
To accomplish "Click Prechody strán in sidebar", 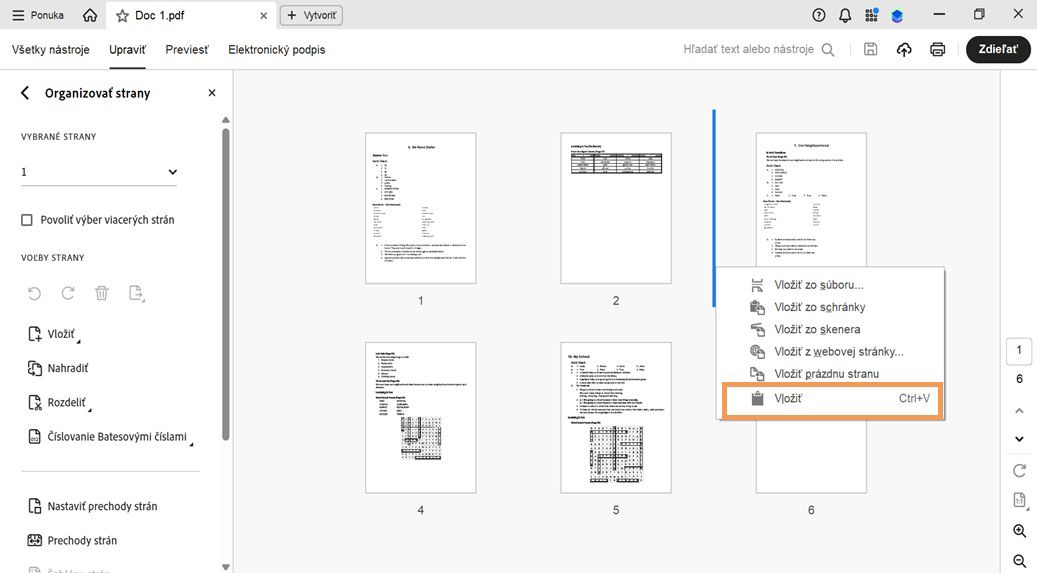I will [x=73, y=541].
